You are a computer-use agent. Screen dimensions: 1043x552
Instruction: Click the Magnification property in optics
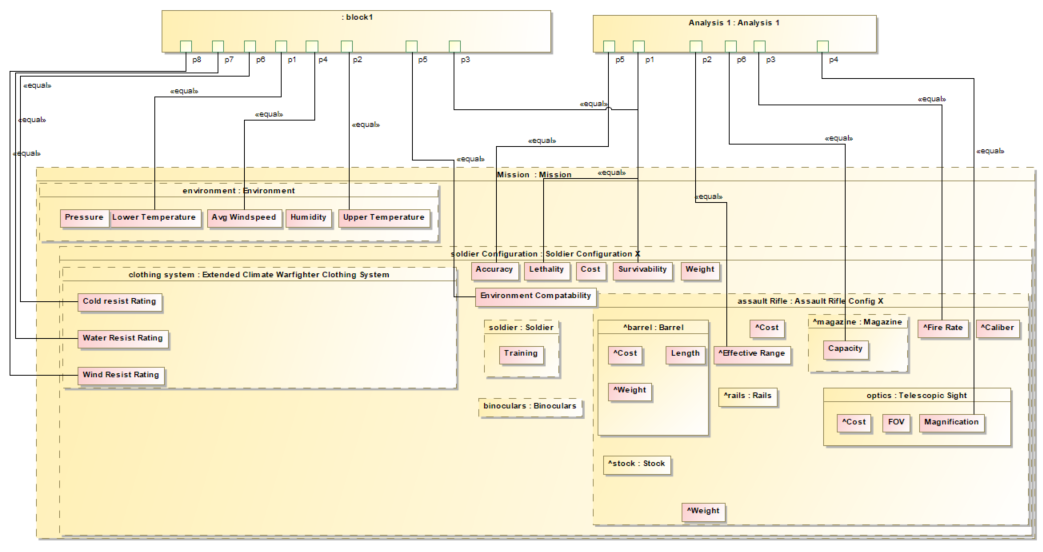951,423
